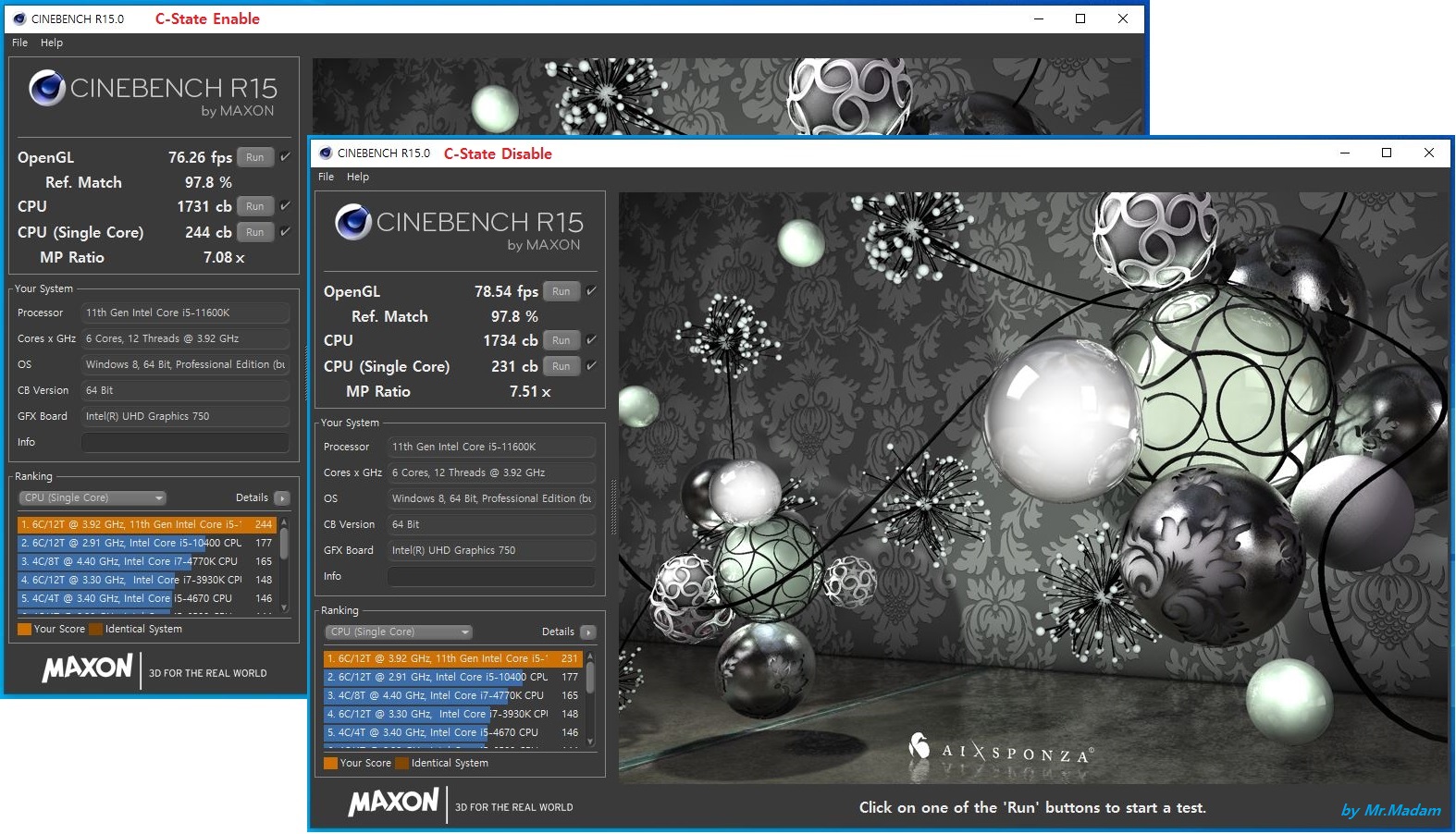
Task: Click Info input field in Enable window
Action: tap(185, 442)
